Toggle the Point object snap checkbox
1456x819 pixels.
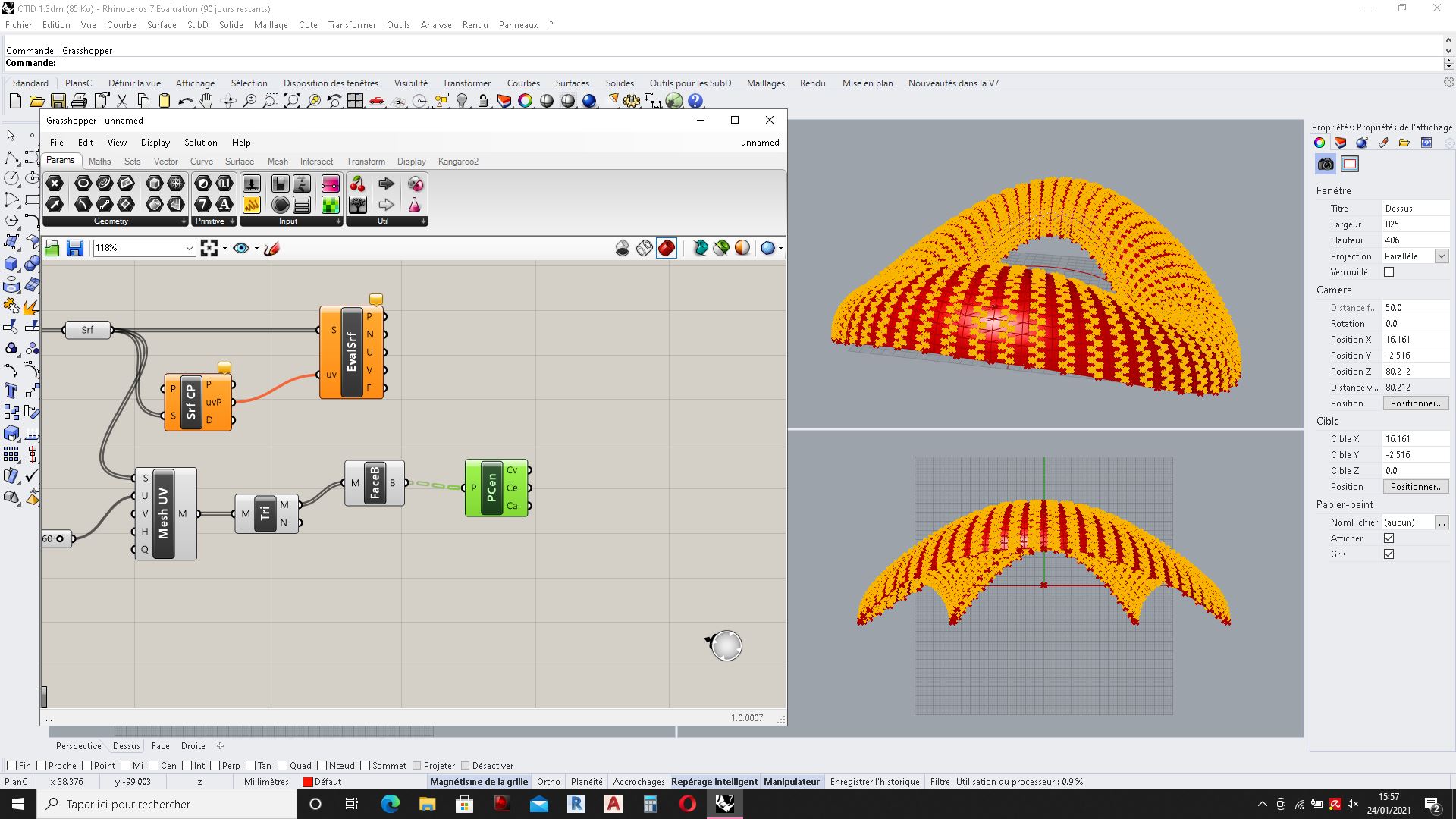pos(87,765)
